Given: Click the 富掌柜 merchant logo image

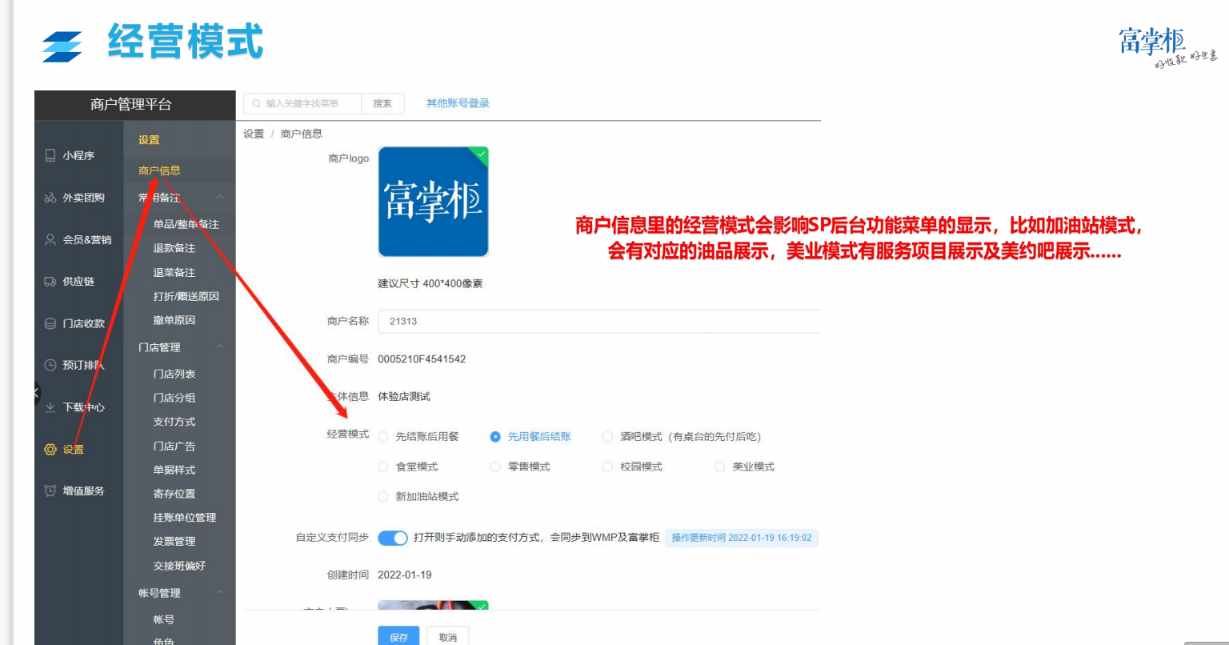Looking at the screenshot, I should click(433, 202).
